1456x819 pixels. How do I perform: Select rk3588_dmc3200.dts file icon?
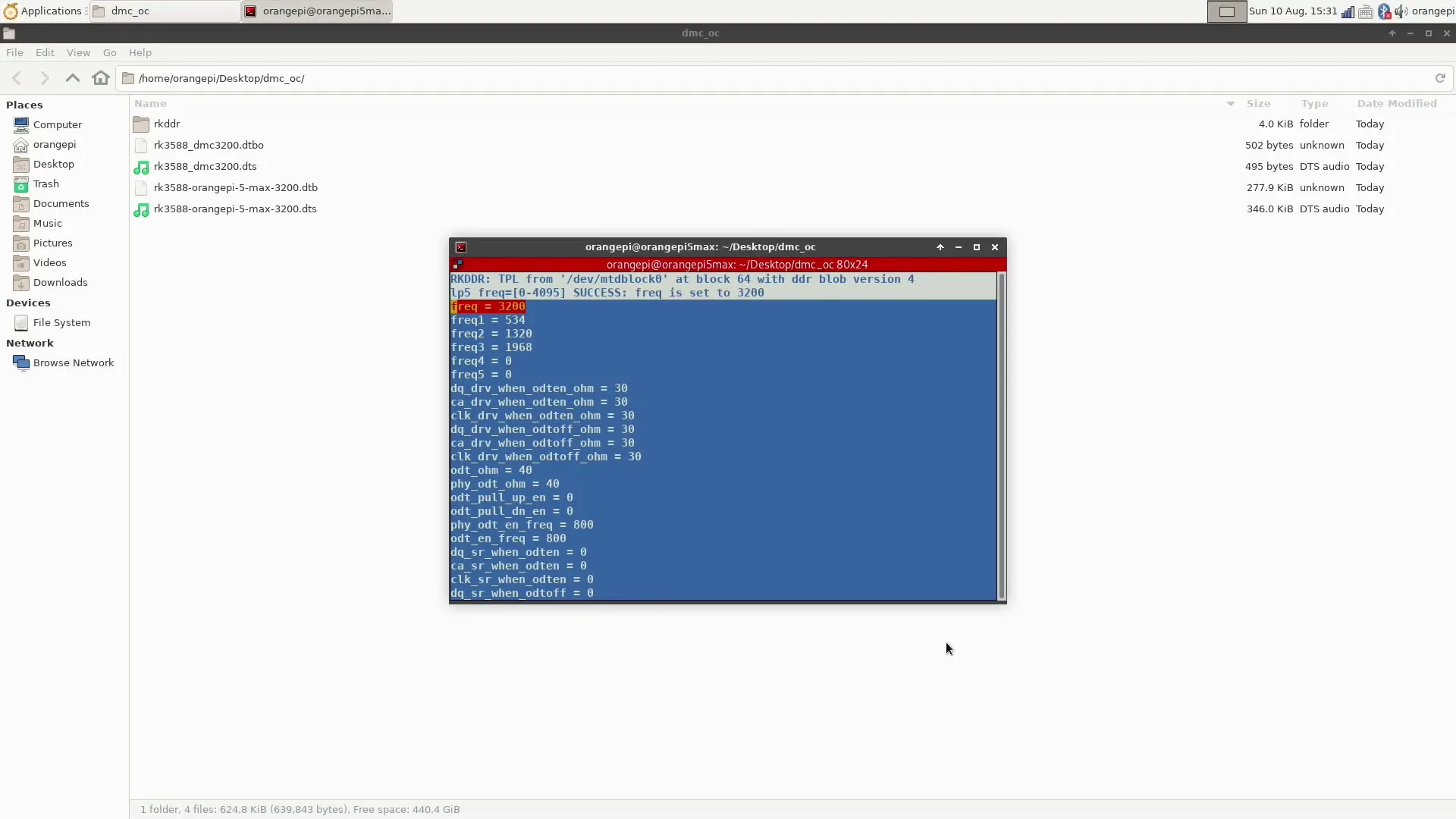(141, 167)
